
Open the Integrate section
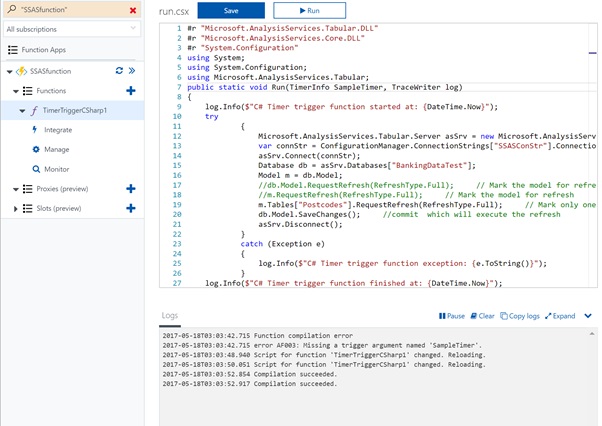point(58,130)
